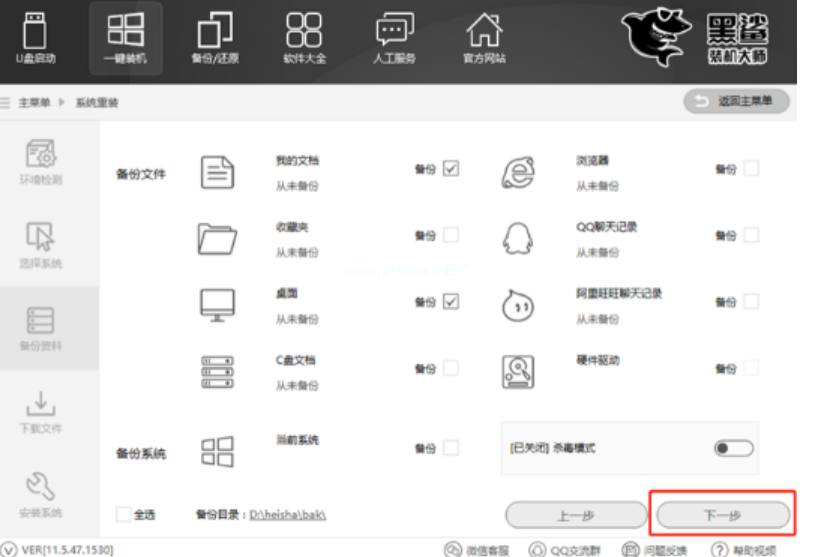The image size is (822, 557).
Task: Open the U盘启动 tool icon
Action: (35, 38)
